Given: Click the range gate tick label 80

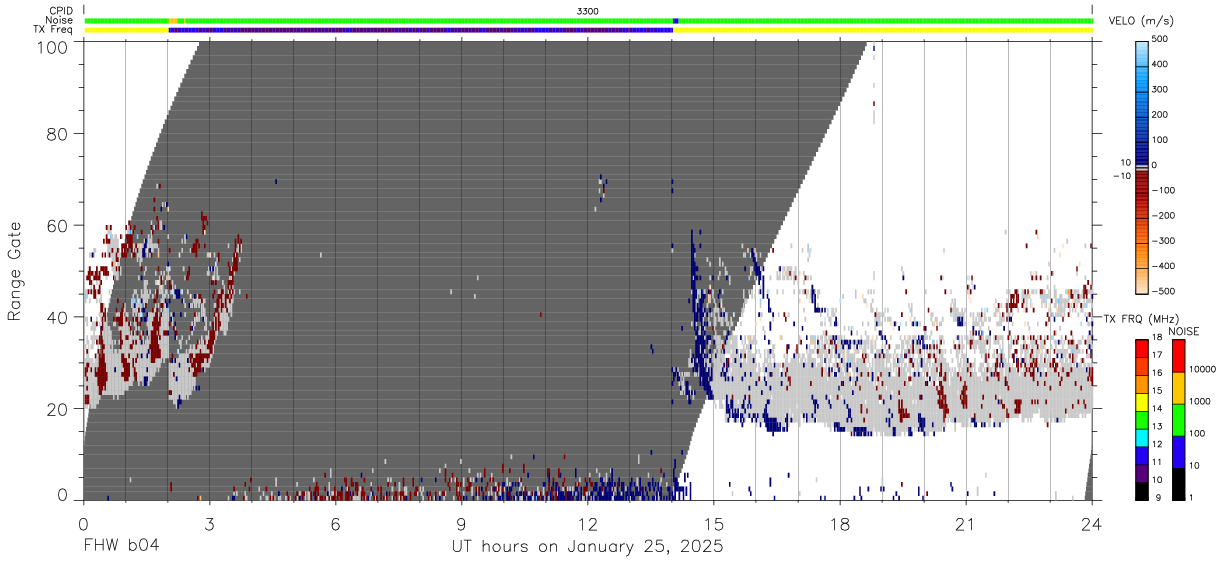Looking at the screenshot, I should tap(58, 134).
